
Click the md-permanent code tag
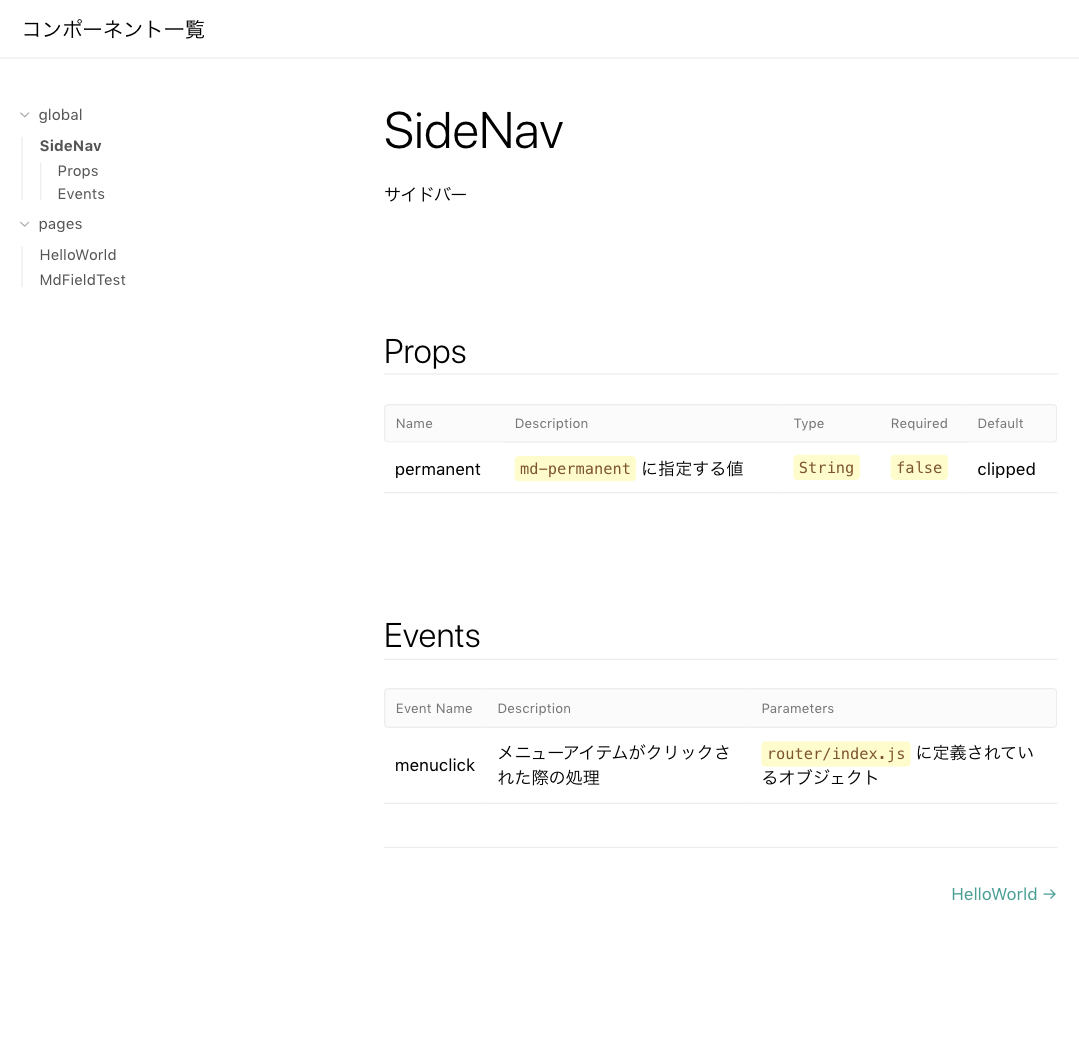click(575, 469)
